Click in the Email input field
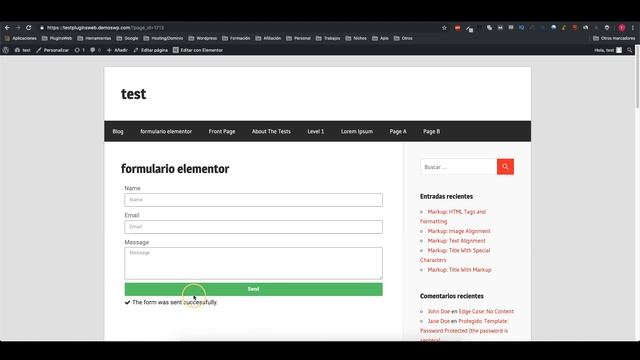 point(253,227)
